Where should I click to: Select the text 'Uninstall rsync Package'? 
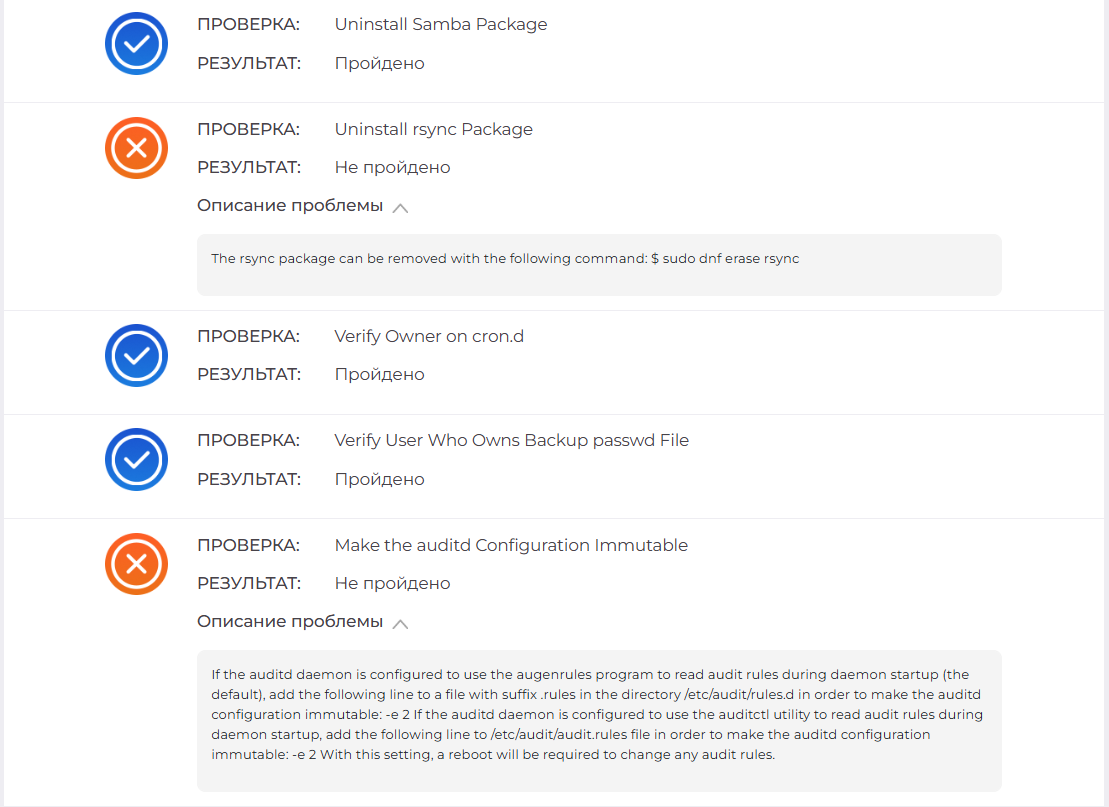tap(434, 129)
